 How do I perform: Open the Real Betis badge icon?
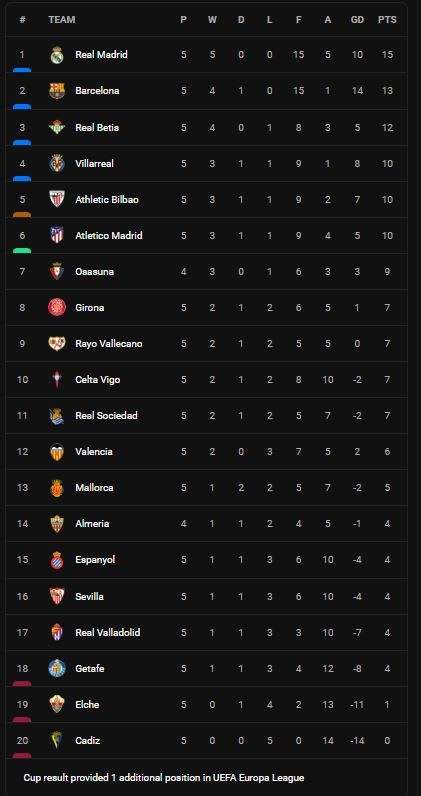click(57, 127)
